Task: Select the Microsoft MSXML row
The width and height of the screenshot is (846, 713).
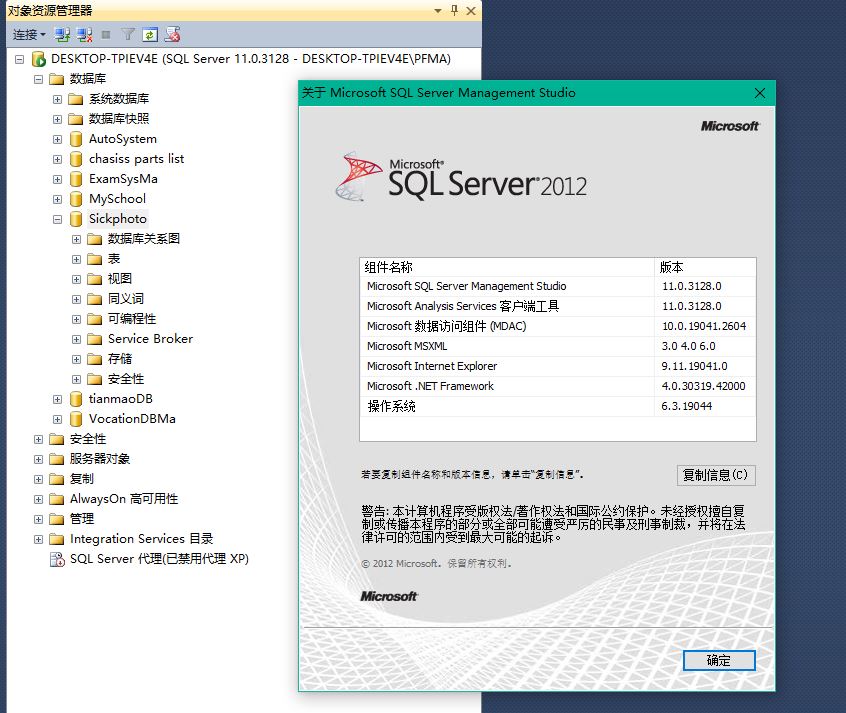Action: pyautogui.click(x=558, y=346)
